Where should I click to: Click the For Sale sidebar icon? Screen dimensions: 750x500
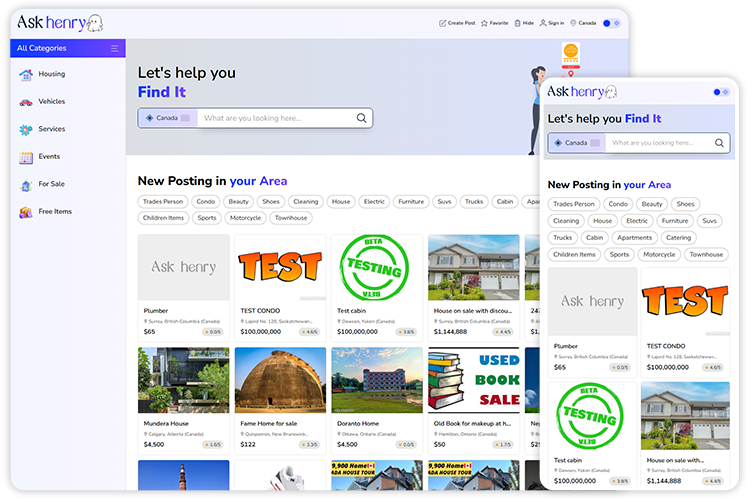[x=26, y=185]
